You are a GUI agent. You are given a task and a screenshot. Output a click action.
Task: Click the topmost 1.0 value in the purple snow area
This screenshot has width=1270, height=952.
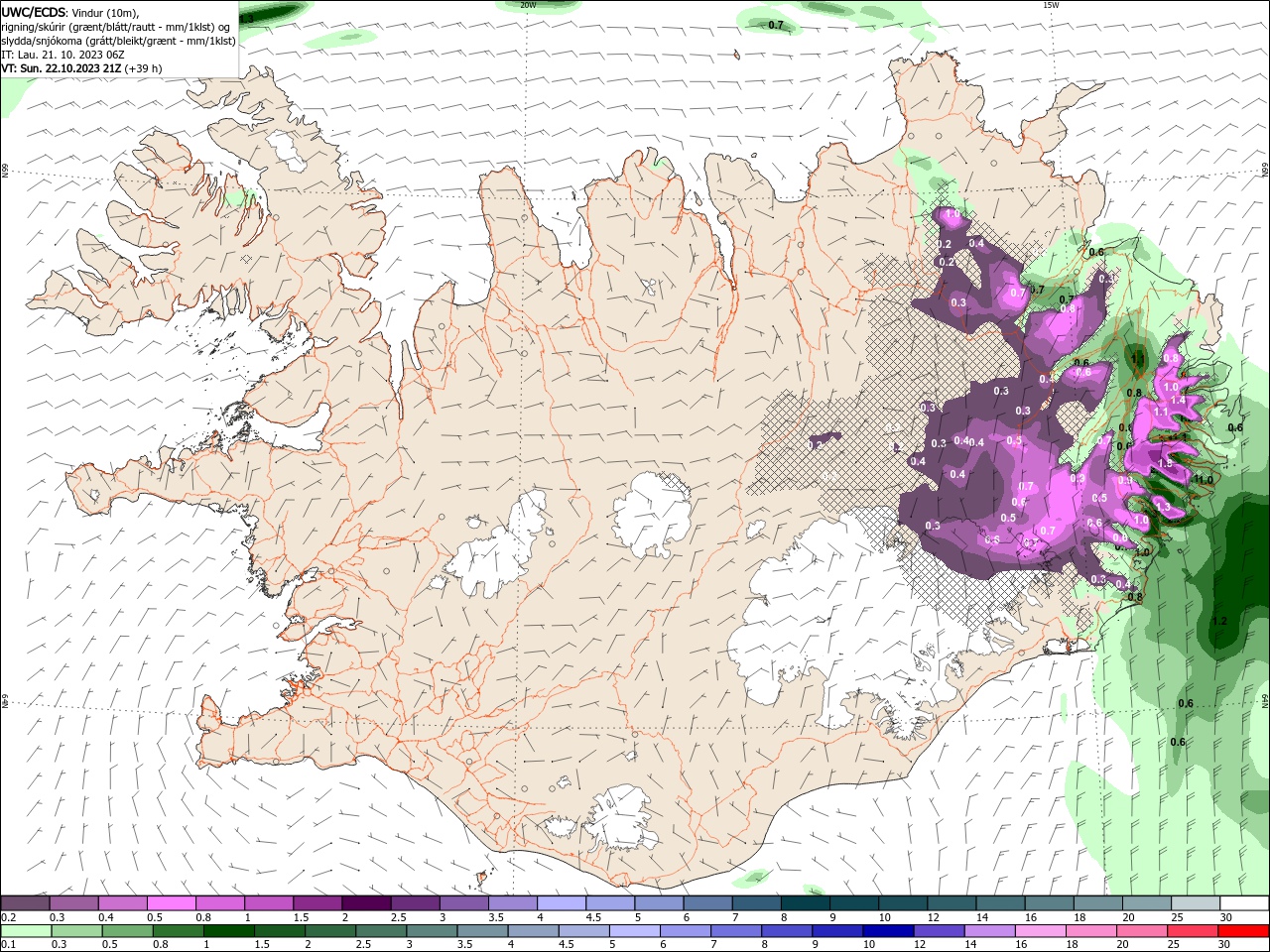pyautogui.click(x=952, y=214)
